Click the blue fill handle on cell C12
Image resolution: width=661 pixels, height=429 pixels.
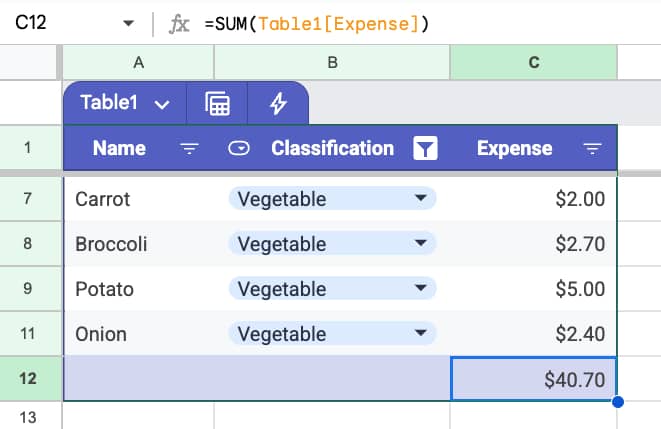(x=617, y=402)
